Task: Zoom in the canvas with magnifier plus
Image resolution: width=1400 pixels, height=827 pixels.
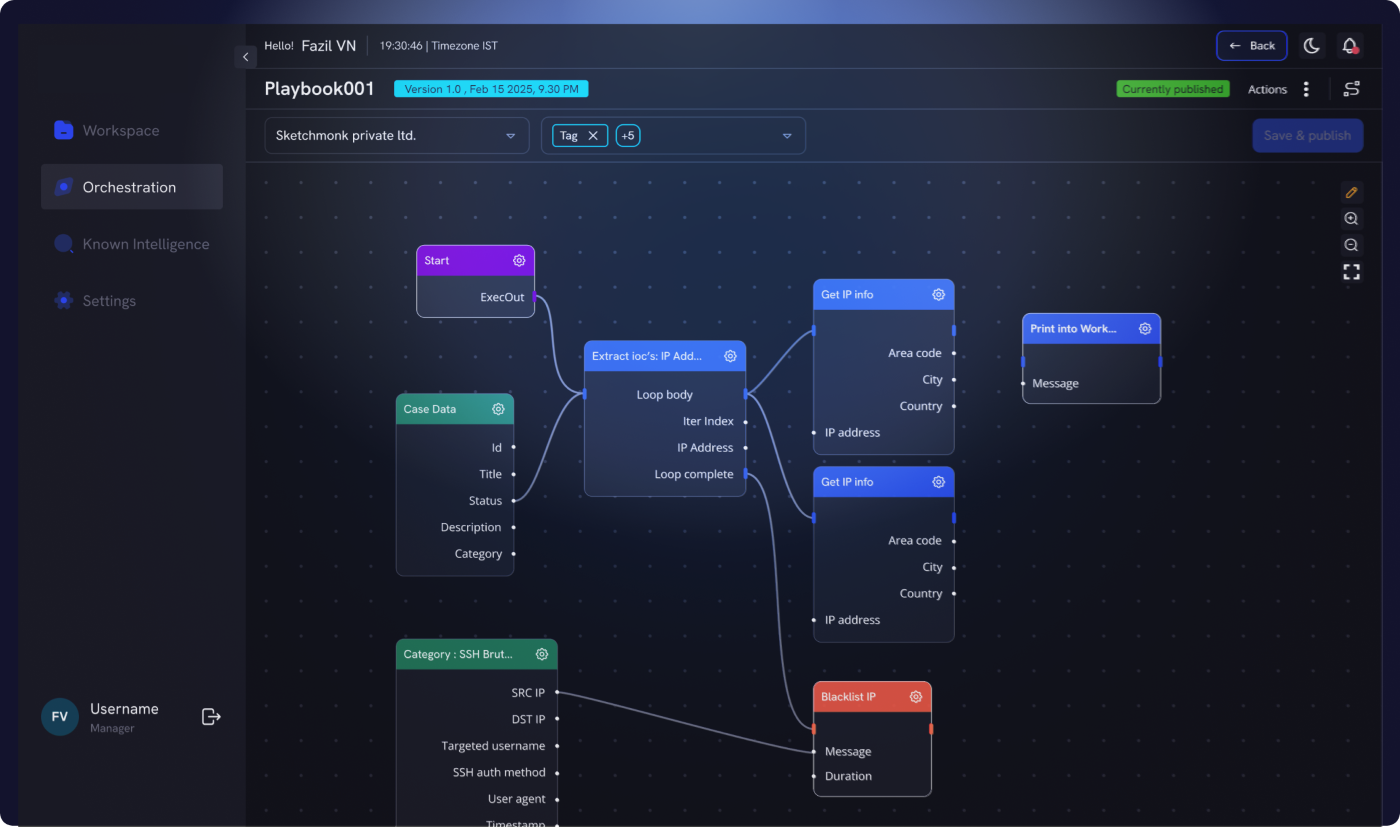Action: [x=1351, y=219]
